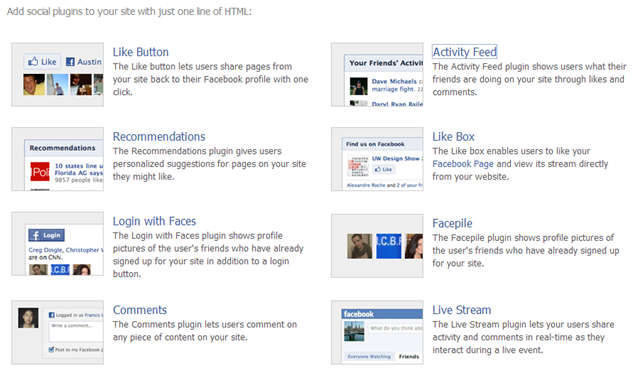Image resolution: width=640 pixels, height=378 pixels.
Task: Open the Activity Feed plugin link
Action: pyautogui.click(x=464, y=52)
